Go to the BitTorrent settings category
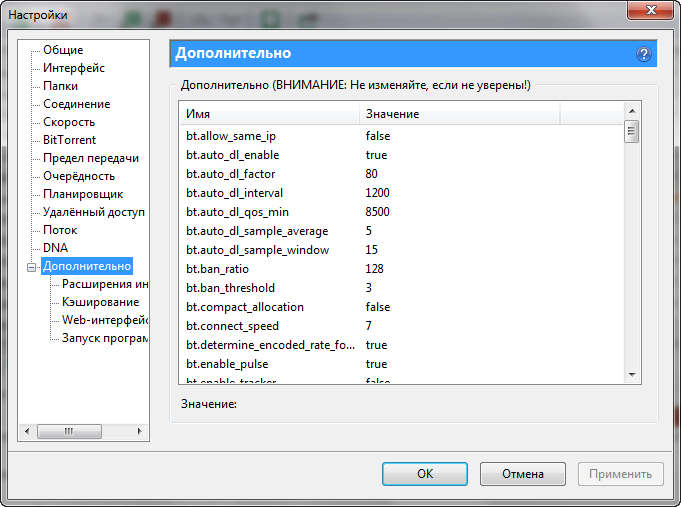The image size is (681, 507). pyautogui.click(x=69, y=140)
